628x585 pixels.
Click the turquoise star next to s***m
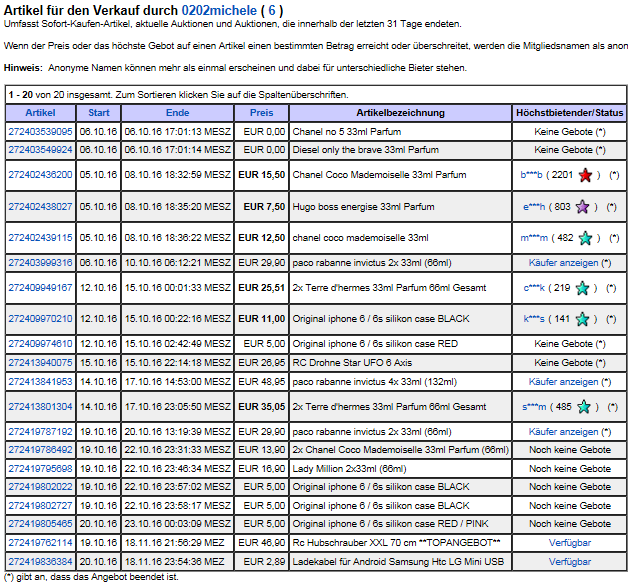click(x=584, y=407)
